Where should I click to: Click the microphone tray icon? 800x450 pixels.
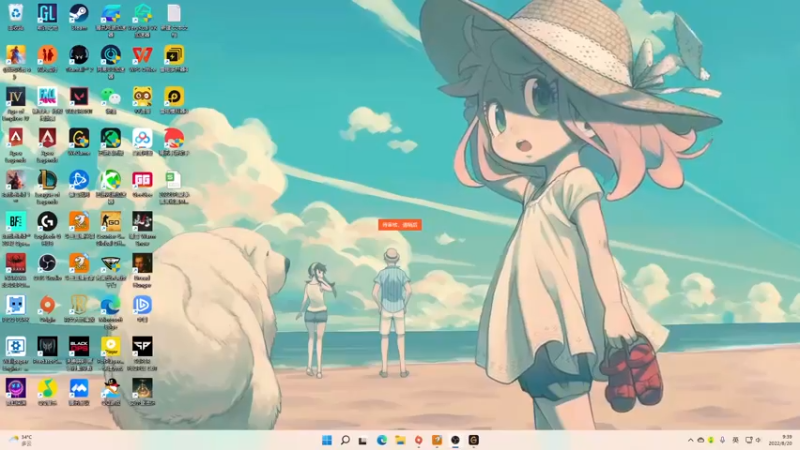(722, 440)
